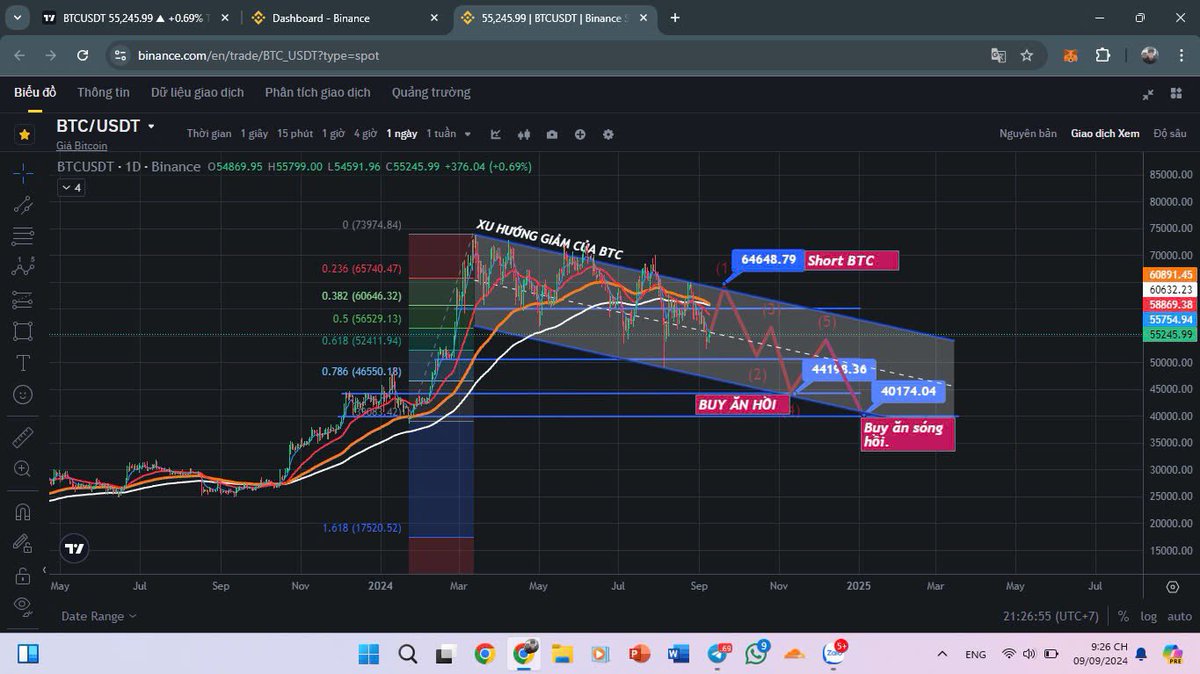Switch to Nguyên bản chart mode
The width and height of the screenshot is (1200, 674).
(x=1028, y=134)
